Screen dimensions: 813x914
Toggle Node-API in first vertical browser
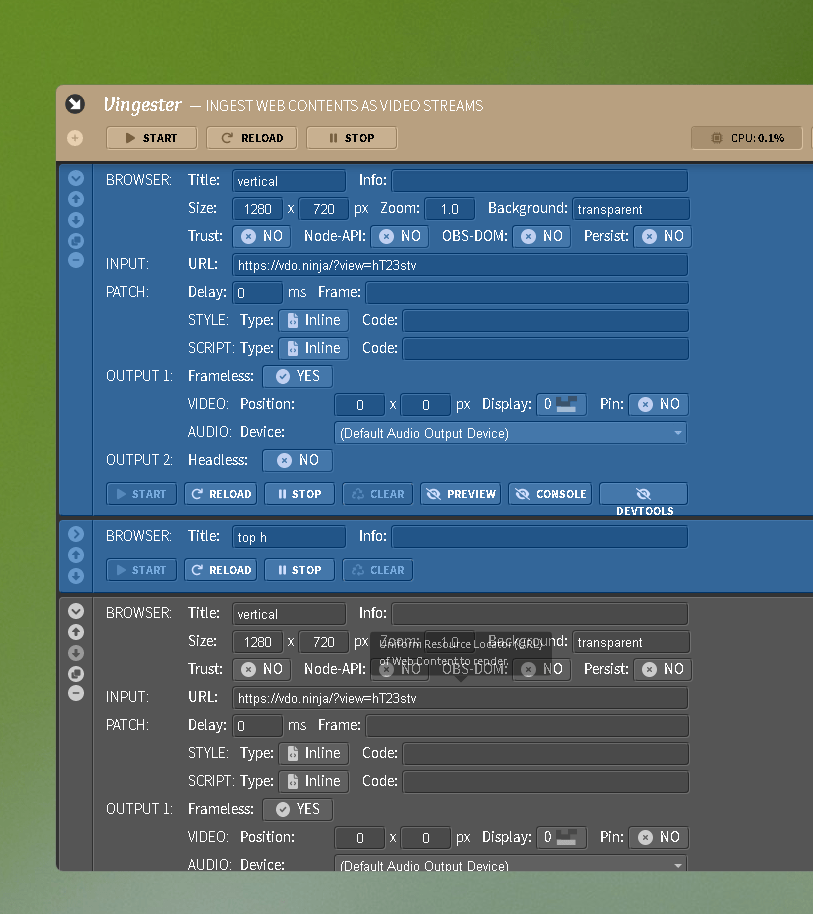399,236
